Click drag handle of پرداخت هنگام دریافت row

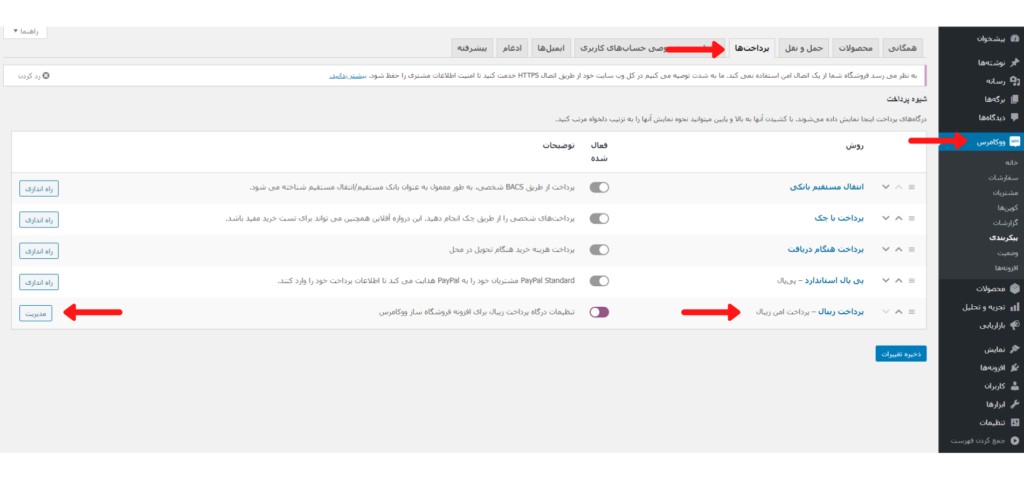tap(912, 249)
